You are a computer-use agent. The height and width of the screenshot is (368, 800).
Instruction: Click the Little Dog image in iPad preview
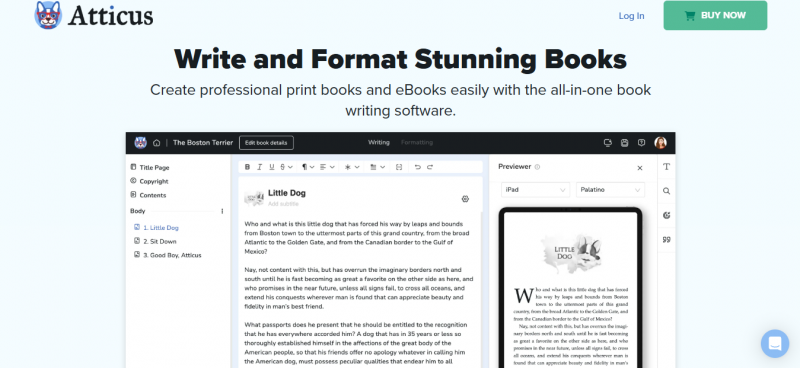(x=570, y=255)
